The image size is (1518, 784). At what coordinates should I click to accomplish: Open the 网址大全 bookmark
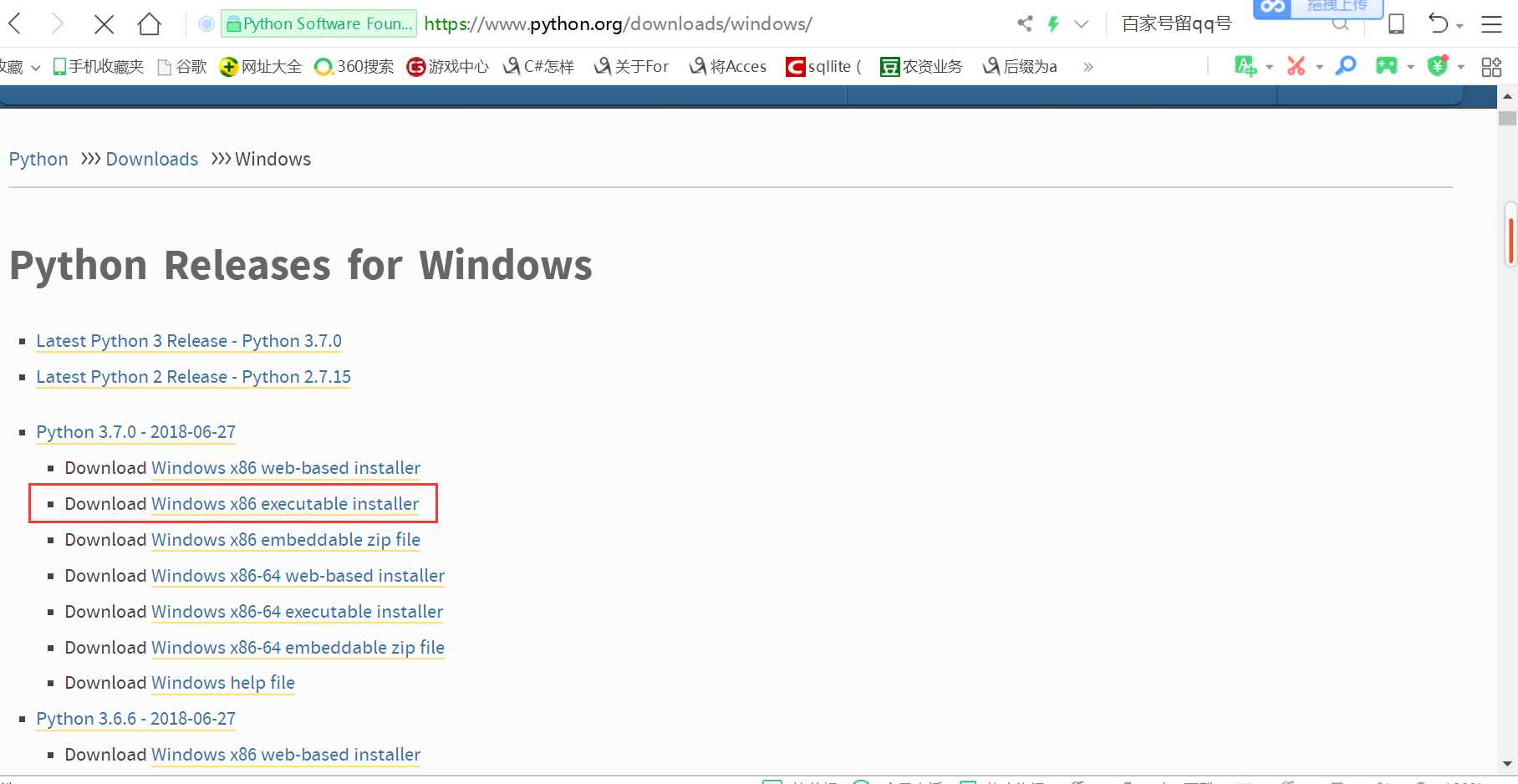point(260,66)
